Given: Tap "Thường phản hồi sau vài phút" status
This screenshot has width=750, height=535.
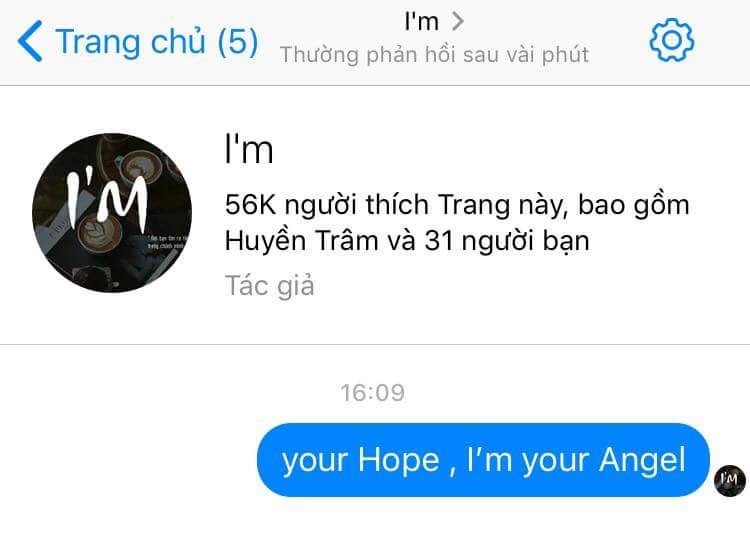Looking at the screenshot, I should 434,55.
